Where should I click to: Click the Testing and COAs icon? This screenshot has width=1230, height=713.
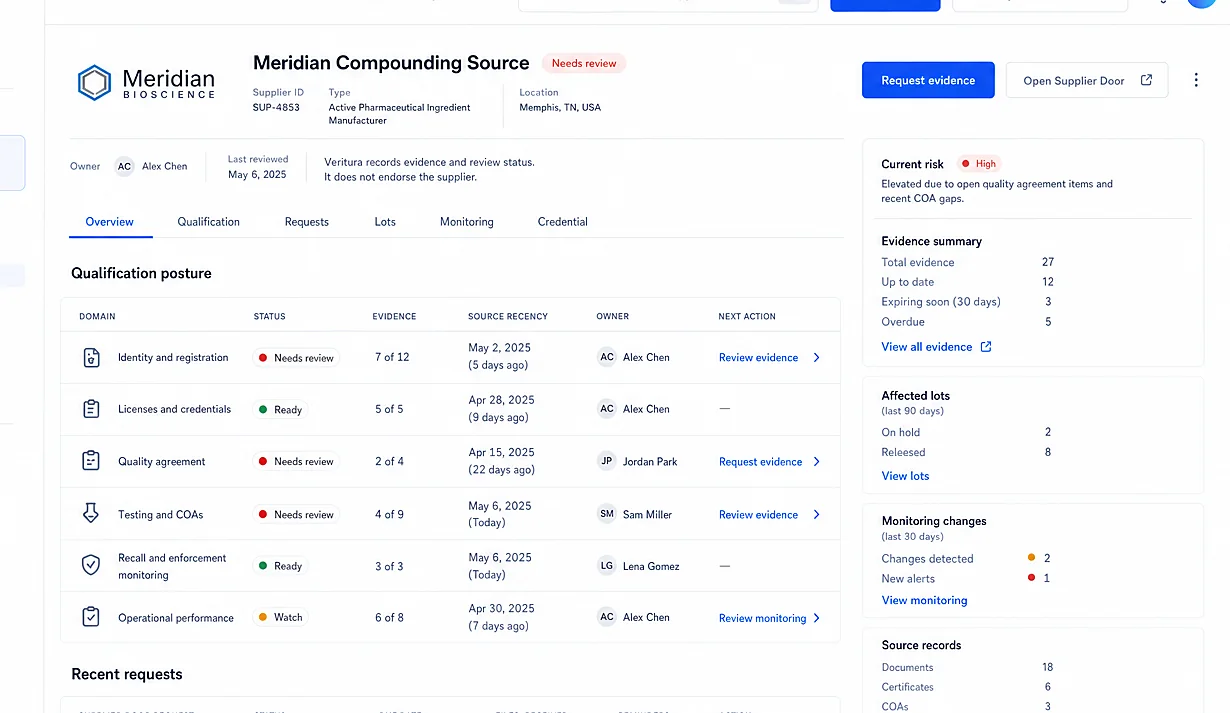click(x=91, y=514)
